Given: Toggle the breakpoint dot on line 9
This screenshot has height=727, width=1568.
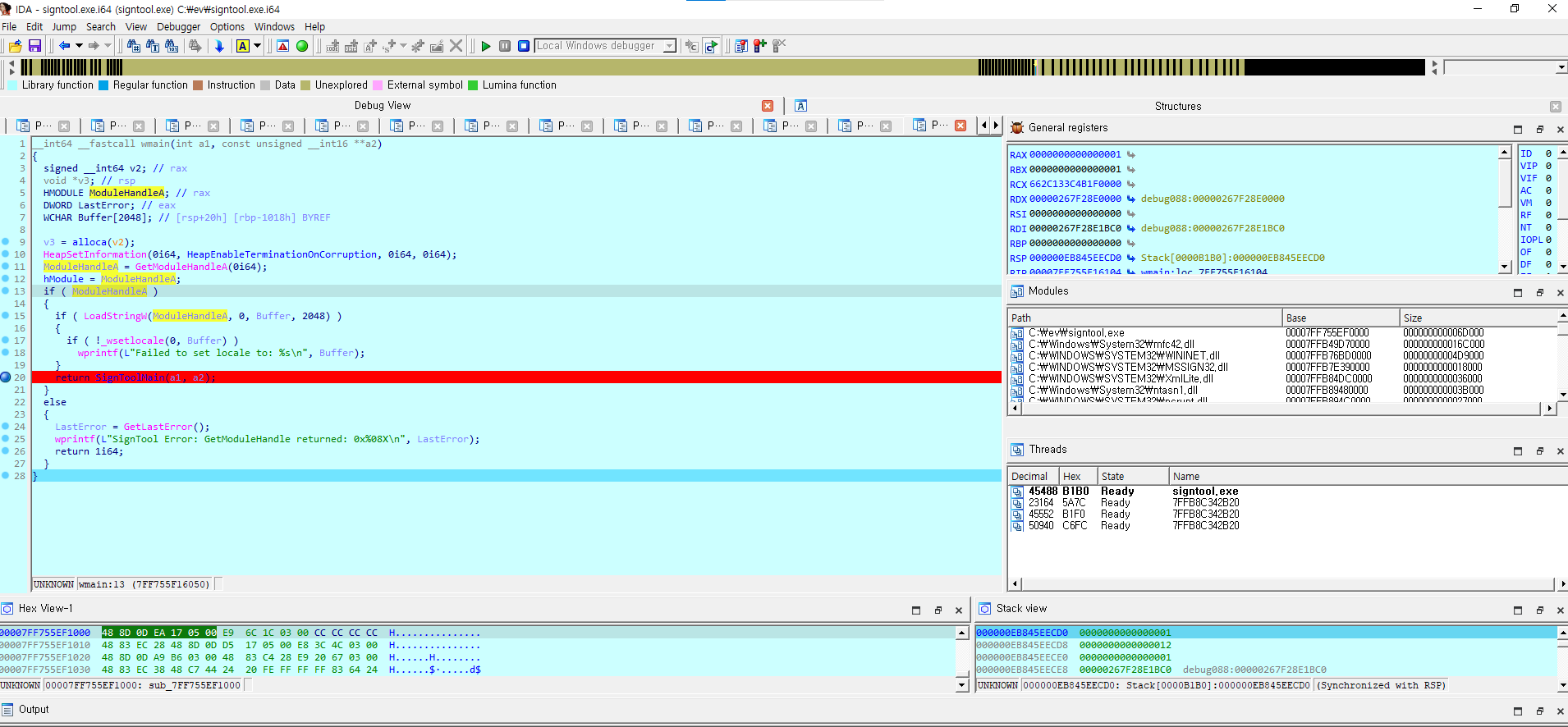Looking at the screenshot, I should [x=6, y=242].
